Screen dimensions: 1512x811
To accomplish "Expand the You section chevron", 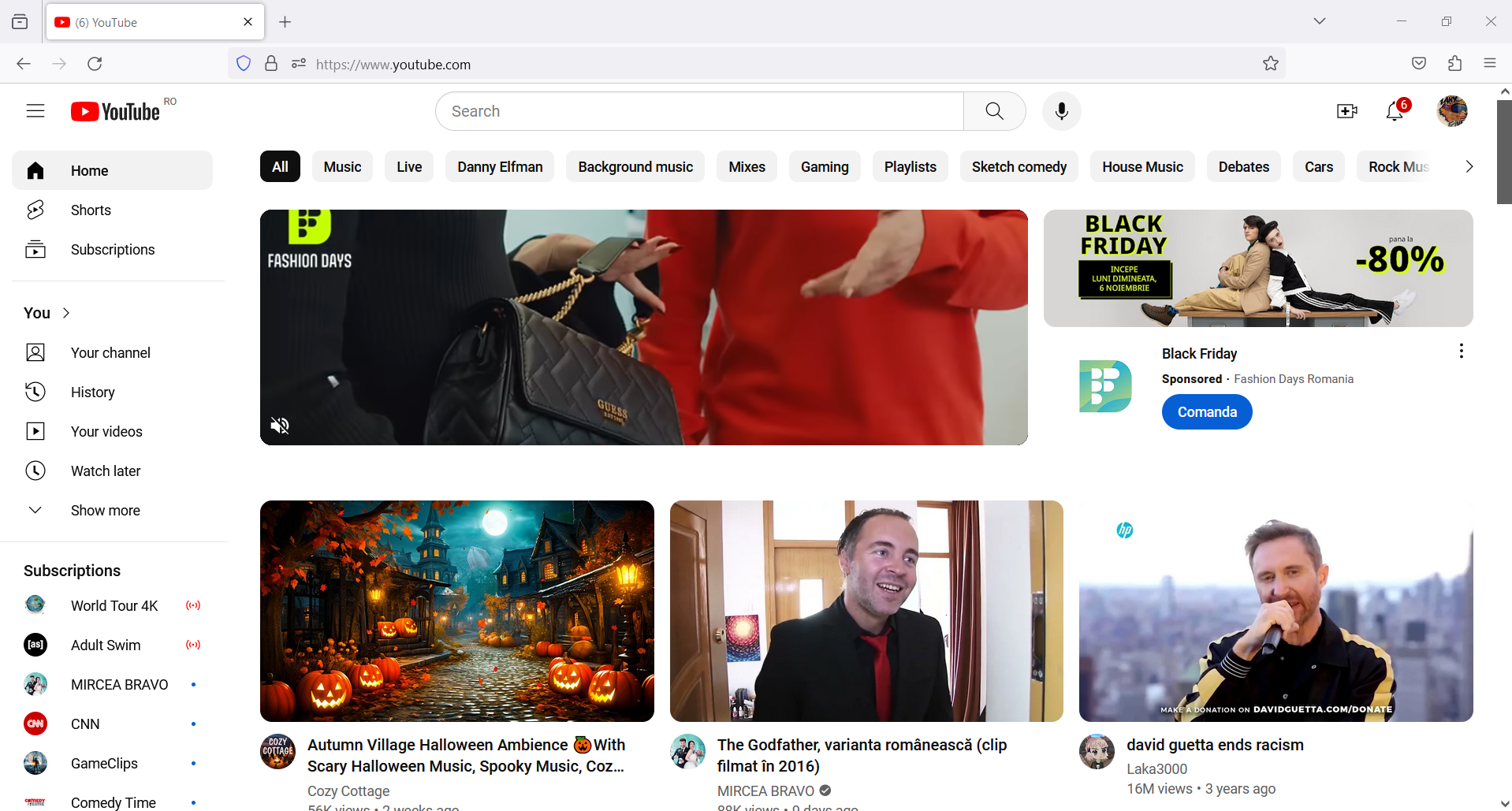I will click(66, 312).
